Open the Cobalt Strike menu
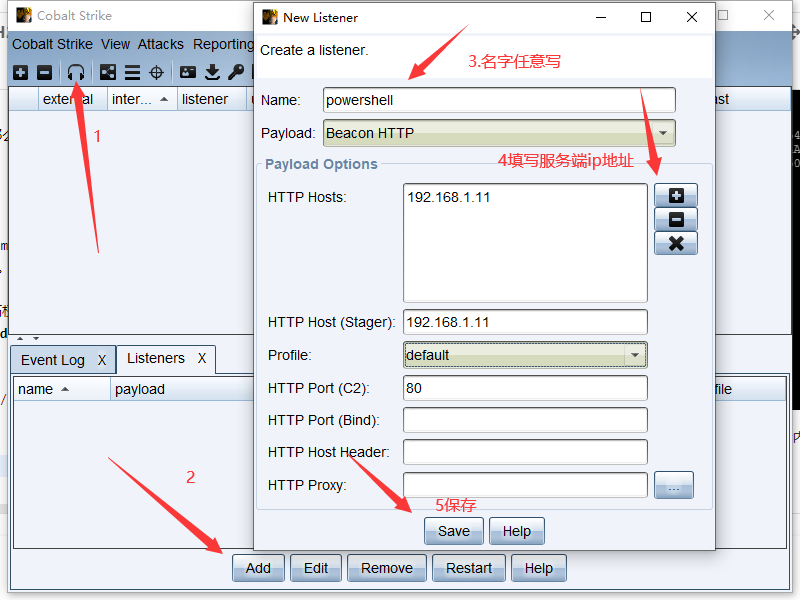This screenshot has height=600, width=800. (53, 44)
